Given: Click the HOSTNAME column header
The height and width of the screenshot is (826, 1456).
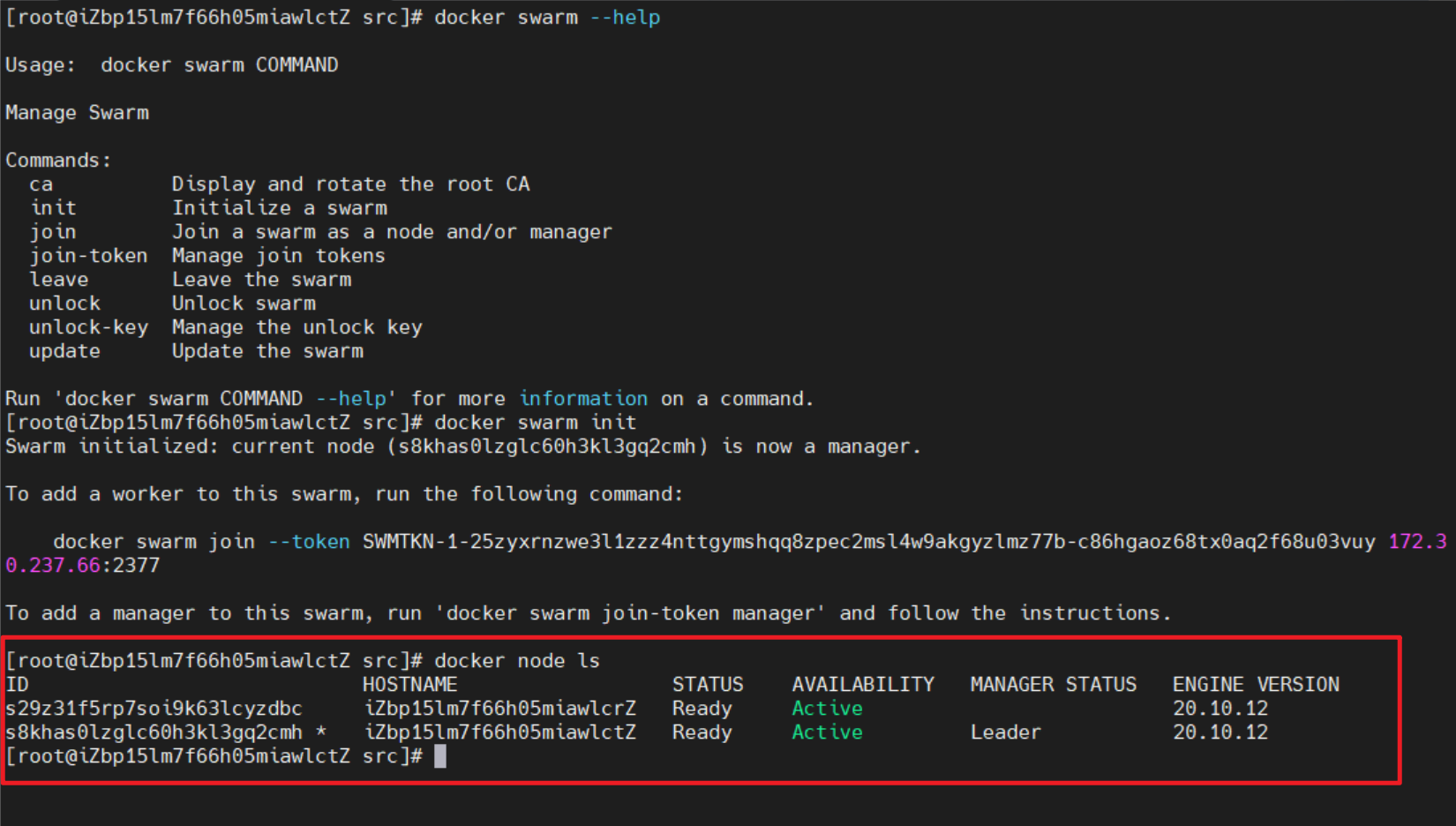Looking at the screenshot, I should tap(409, 685).
